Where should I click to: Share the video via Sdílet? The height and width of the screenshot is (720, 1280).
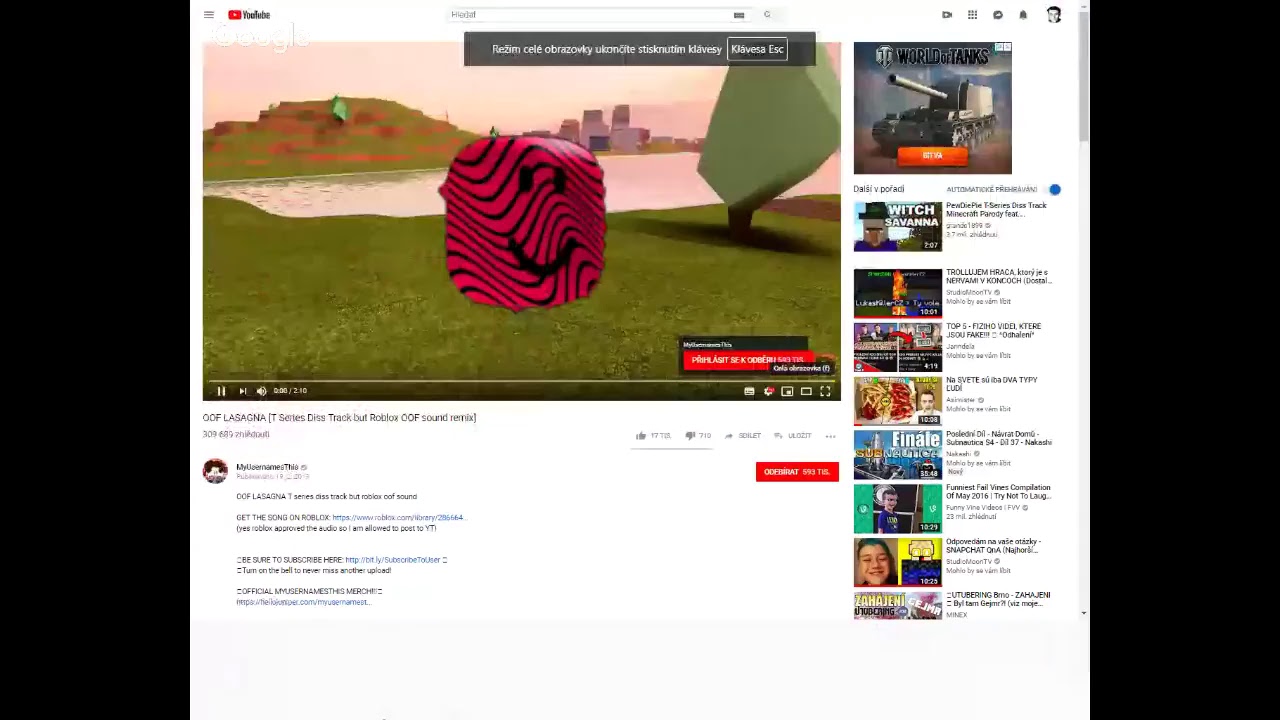[743, 436]
